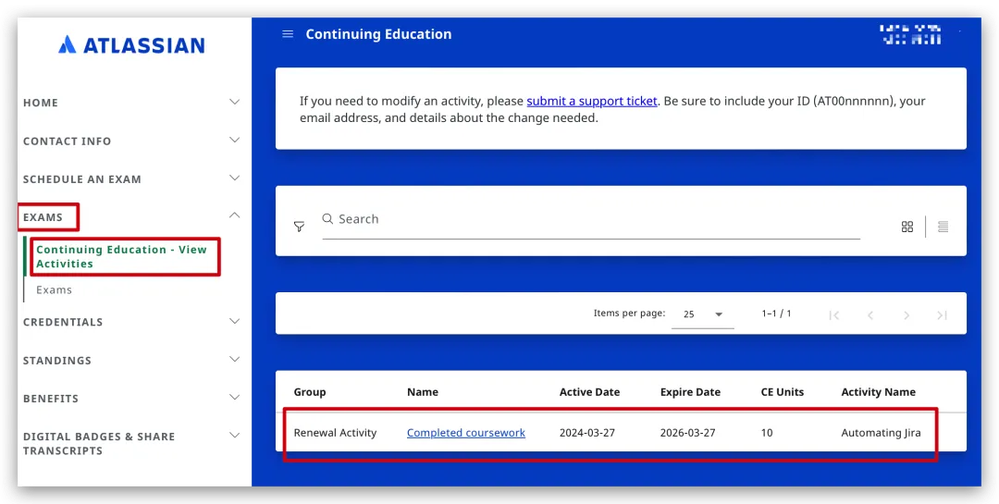999x504 pixels.
Task: Click the 1–1 / 1 range label
Action: click(x=776, y=313)
